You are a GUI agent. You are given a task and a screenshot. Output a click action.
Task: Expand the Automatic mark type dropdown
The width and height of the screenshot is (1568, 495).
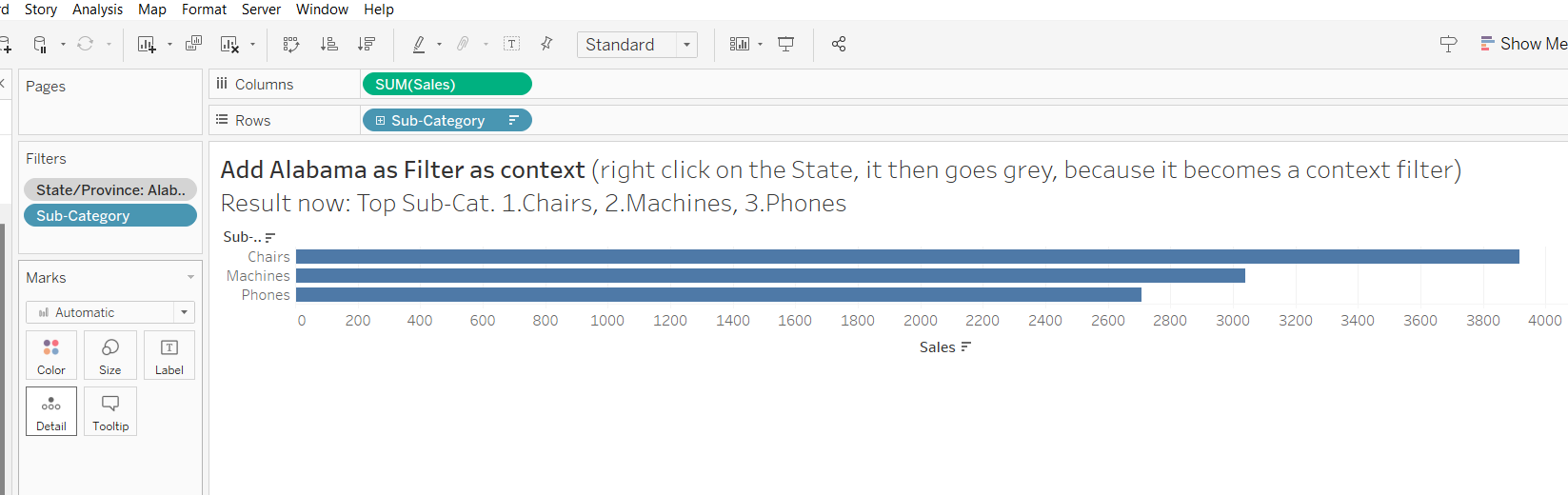(184, 312)
